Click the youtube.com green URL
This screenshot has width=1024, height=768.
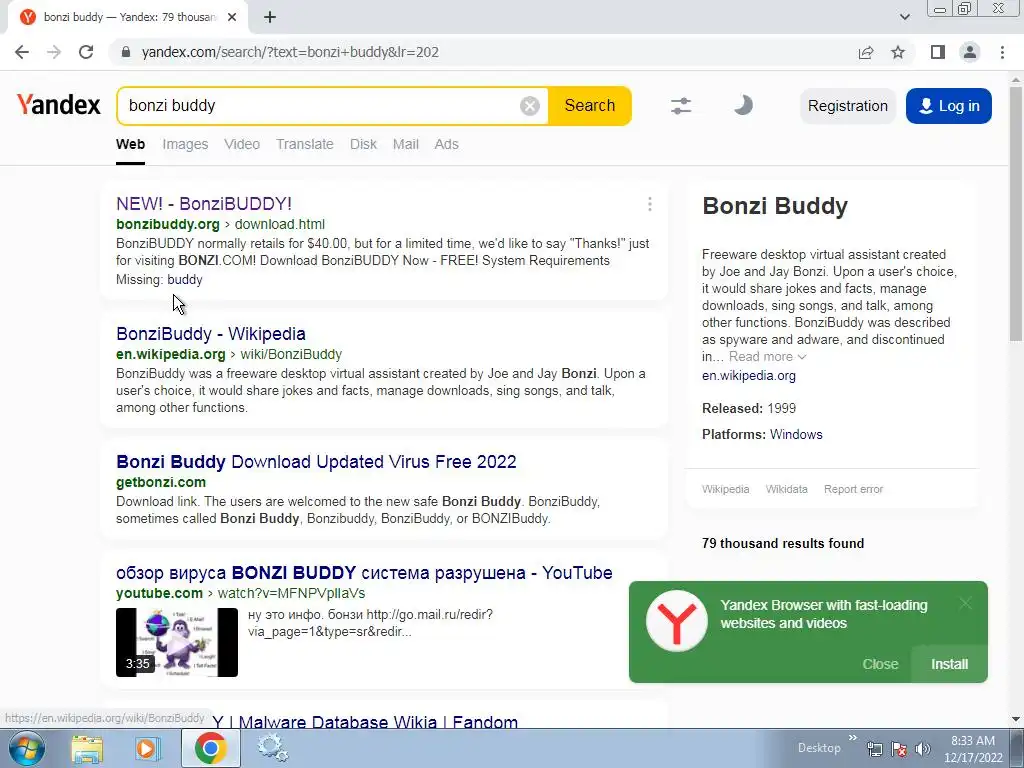(x=159, y=594)
